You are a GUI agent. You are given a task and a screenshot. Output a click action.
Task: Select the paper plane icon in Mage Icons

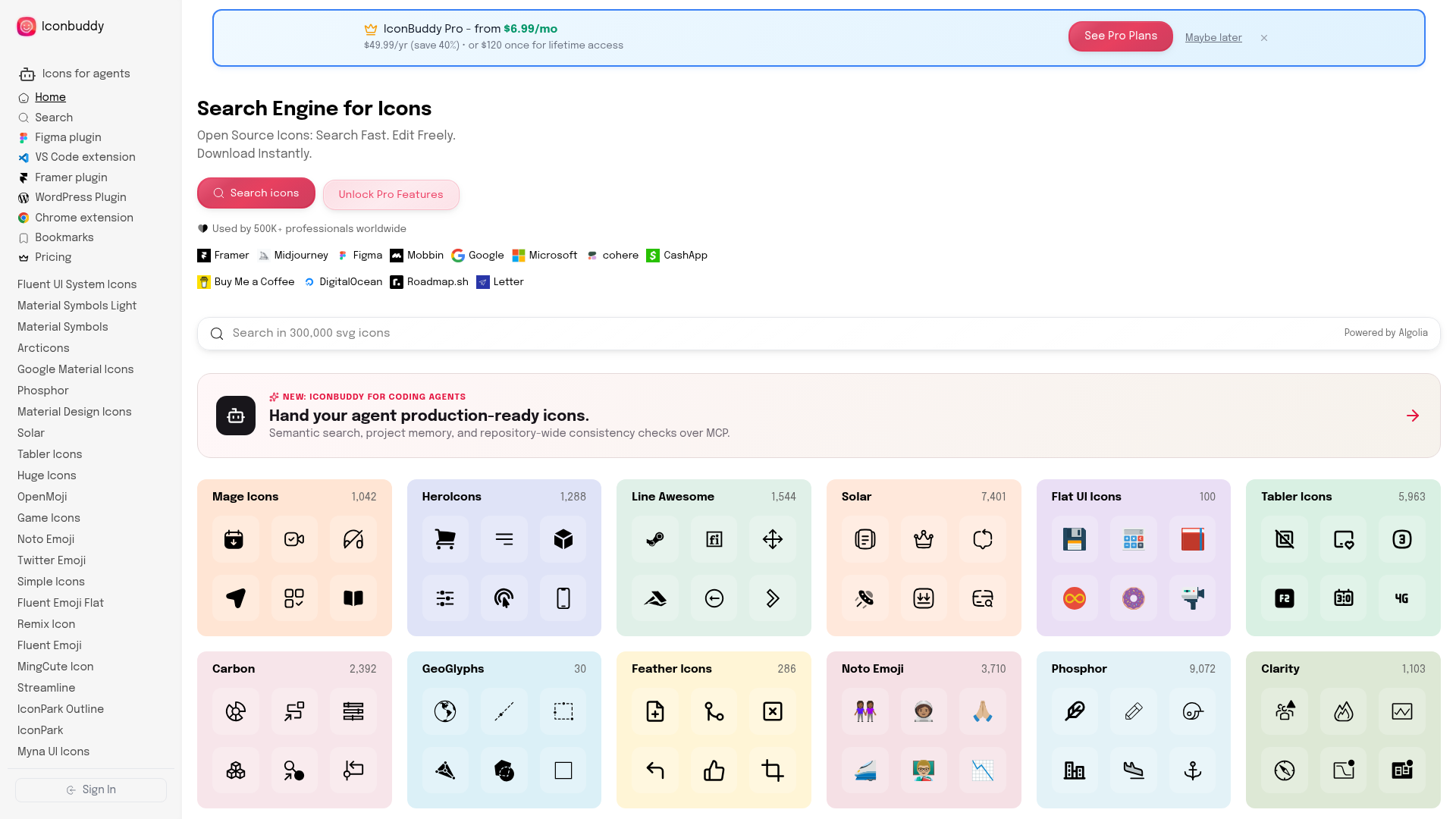[236, 598]
